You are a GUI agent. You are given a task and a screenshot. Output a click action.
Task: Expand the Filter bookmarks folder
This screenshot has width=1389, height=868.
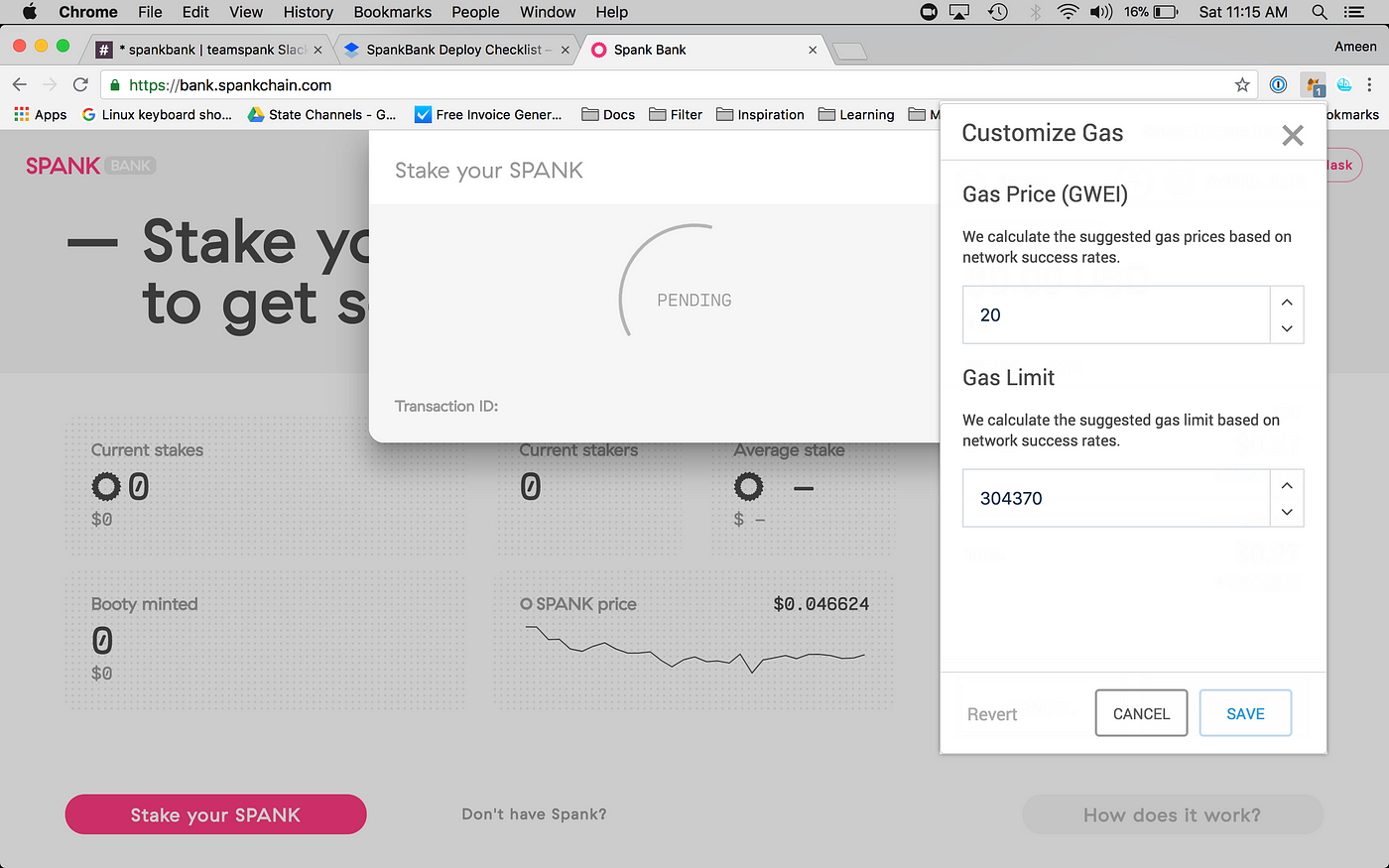tap(676, 115)
